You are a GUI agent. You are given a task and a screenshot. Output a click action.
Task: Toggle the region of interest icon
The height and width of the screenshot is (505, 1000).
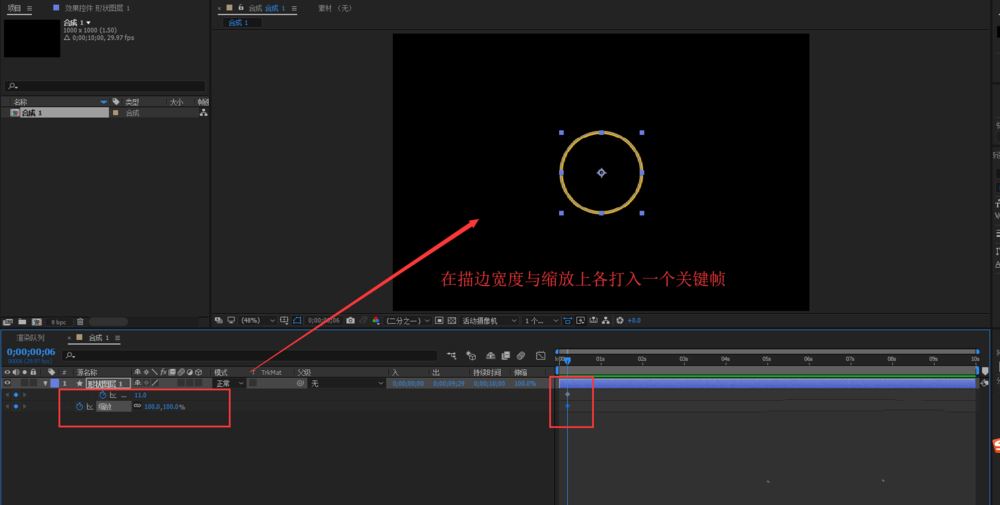click(x=439, y=321)
